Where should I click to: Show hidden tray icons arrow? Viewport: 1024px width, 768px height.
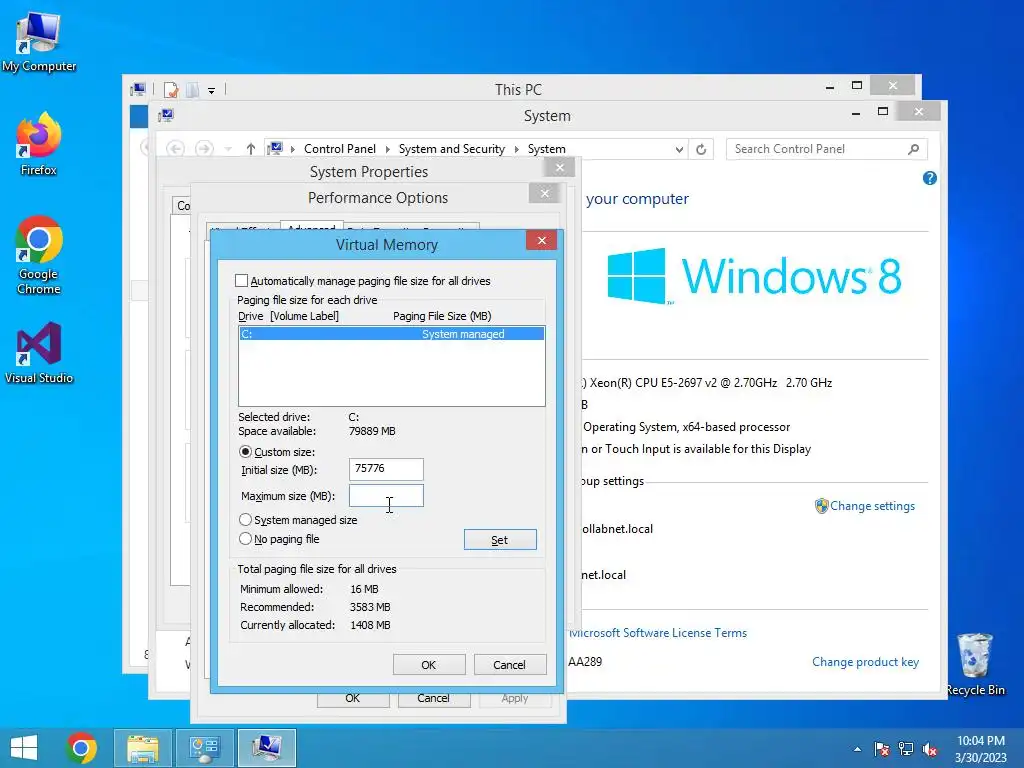(857, 749)
